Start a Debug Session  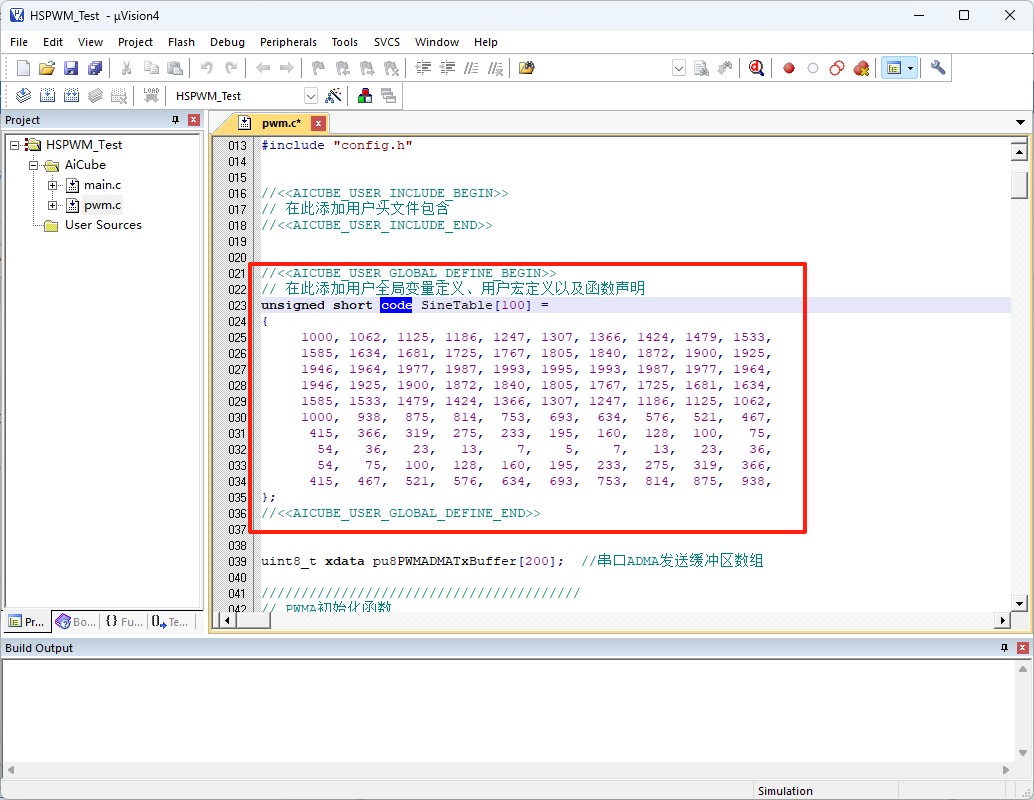click(x=756, y=67)
